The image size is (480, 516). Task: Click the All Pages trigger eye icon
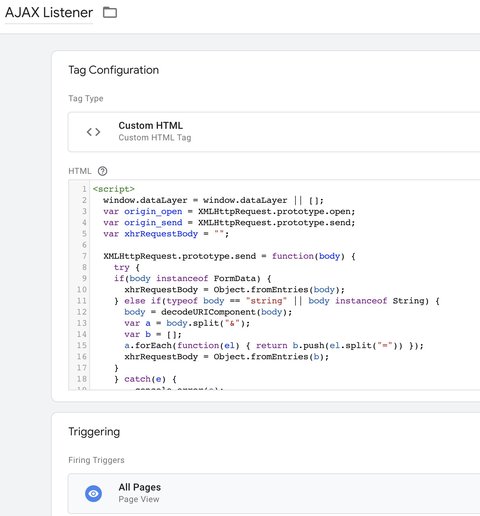pos(93,493)
